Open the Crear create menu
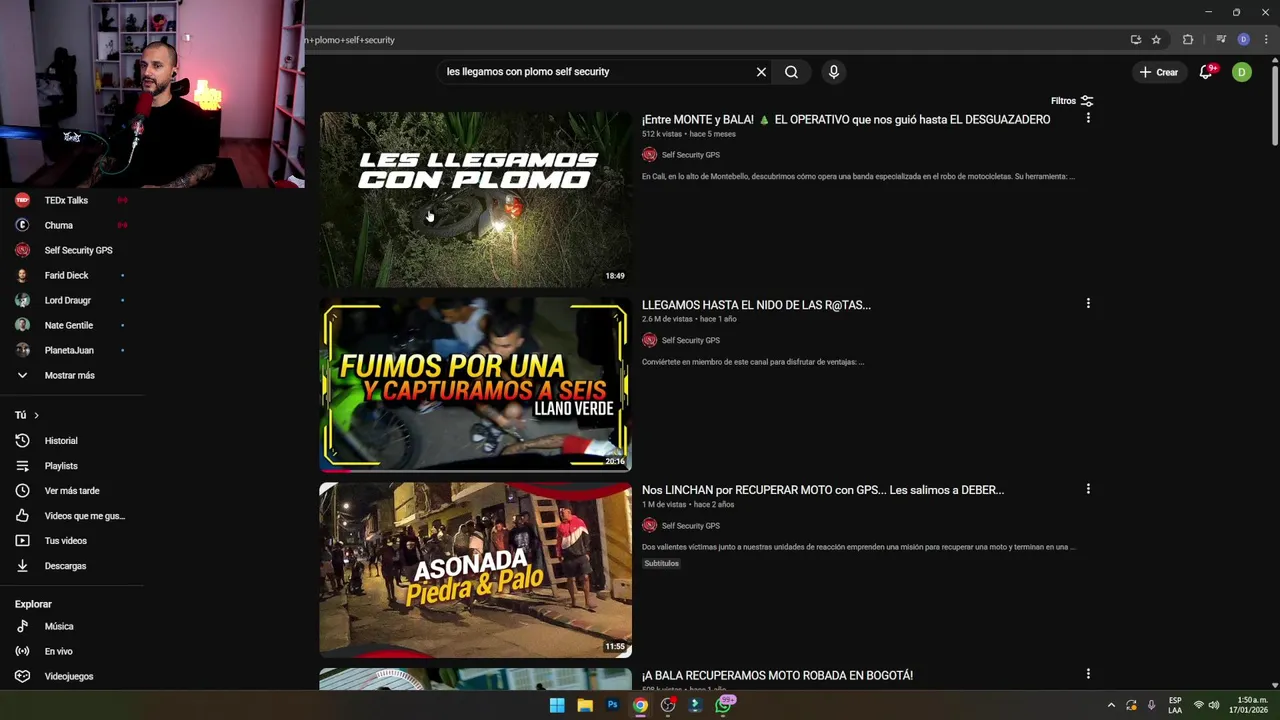This screenshot has width=1280, height=720. (1159, 72)
